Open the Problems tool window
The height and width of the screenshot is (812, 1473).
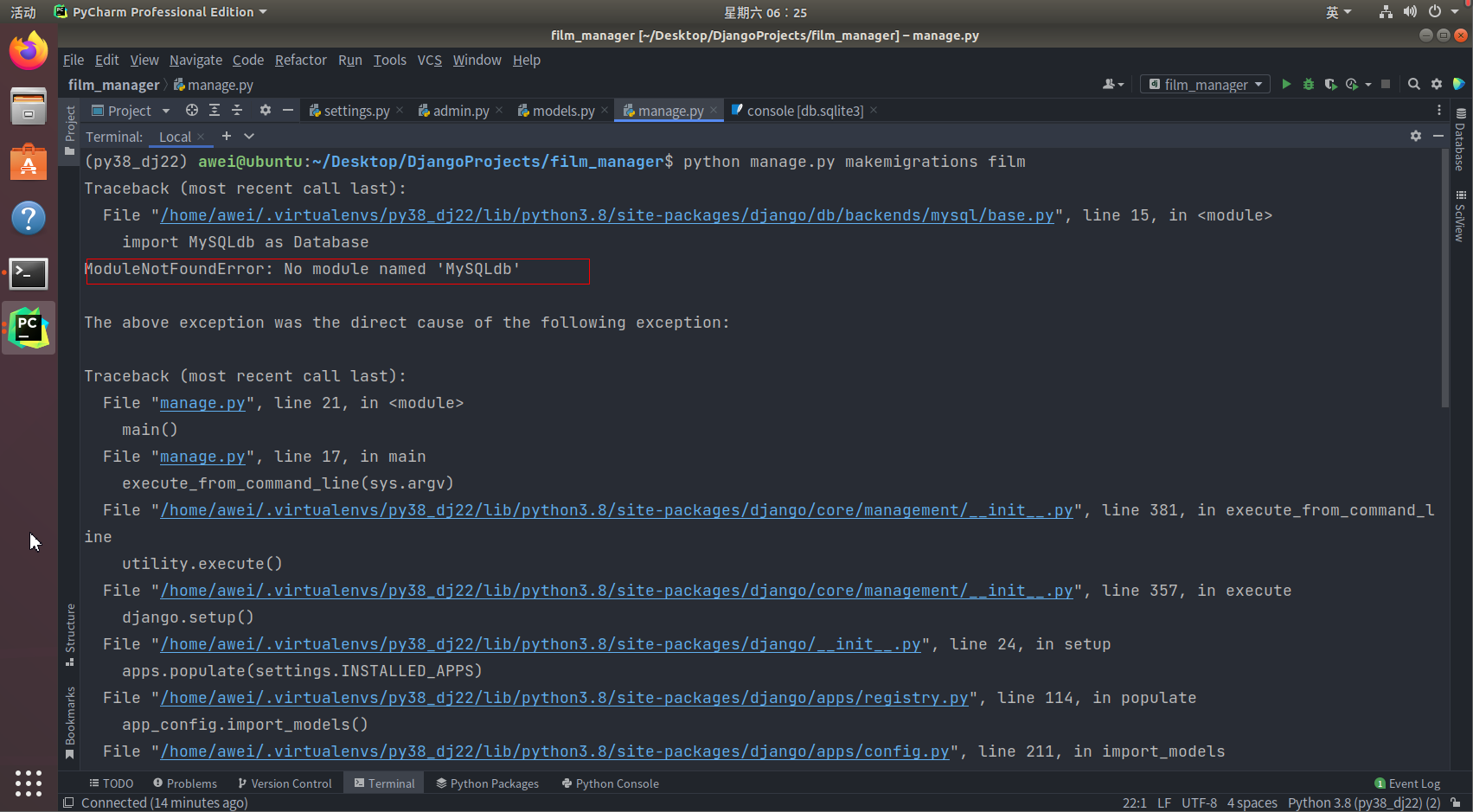[185, 783]
